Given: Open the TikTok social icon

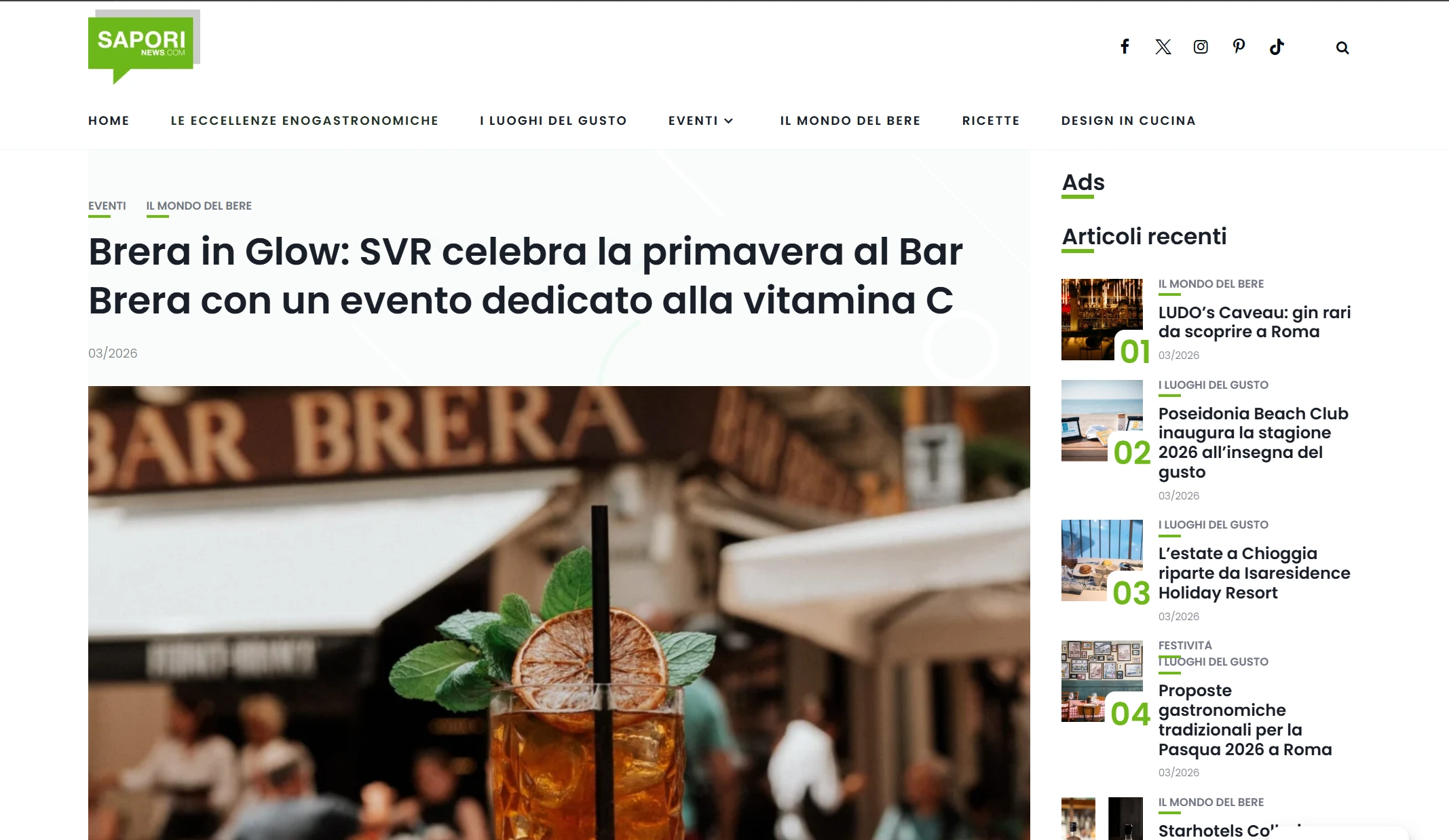Looking at the screenshot, I should [x=1277, y=47].
